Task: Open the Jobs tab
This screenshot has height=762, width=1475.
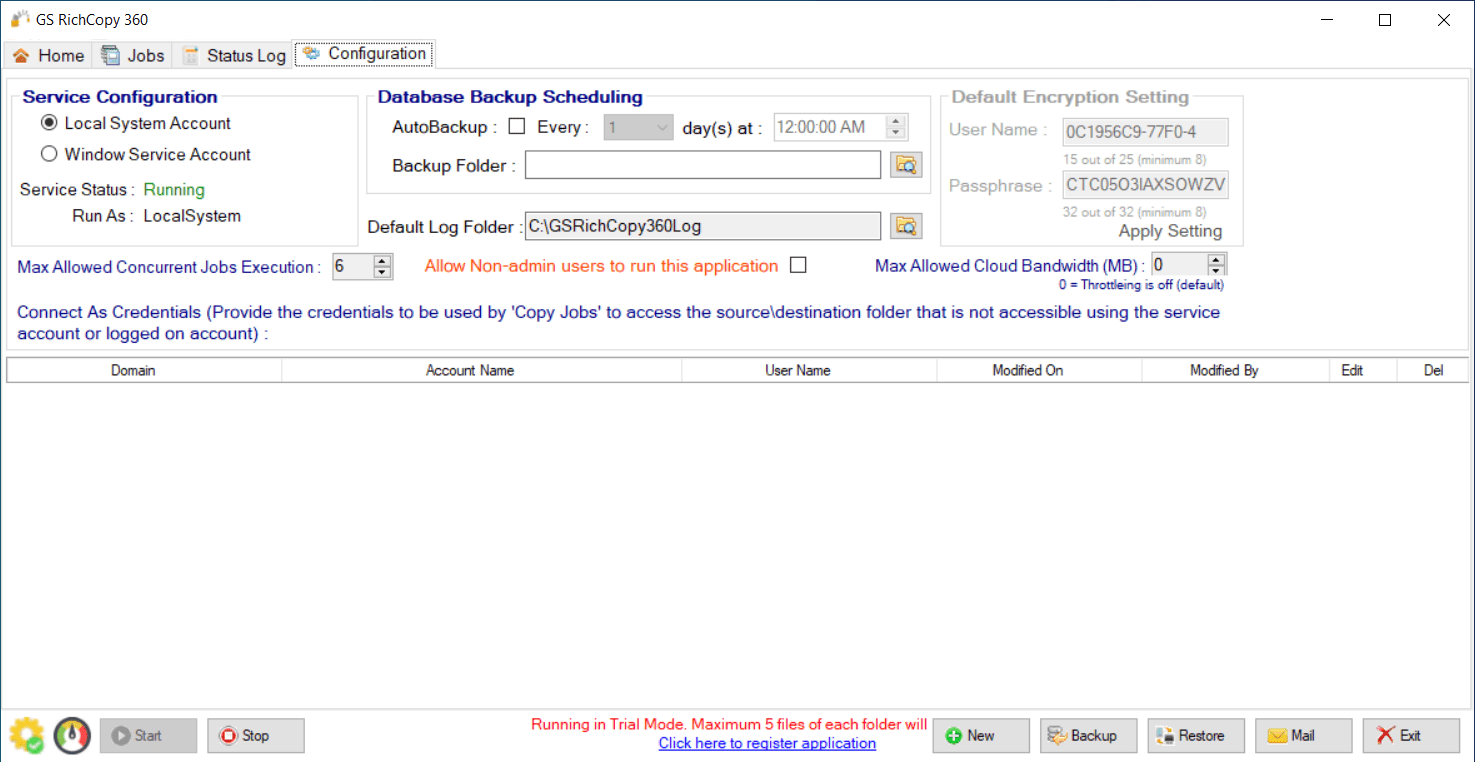Action: click(x=133, y=56)
